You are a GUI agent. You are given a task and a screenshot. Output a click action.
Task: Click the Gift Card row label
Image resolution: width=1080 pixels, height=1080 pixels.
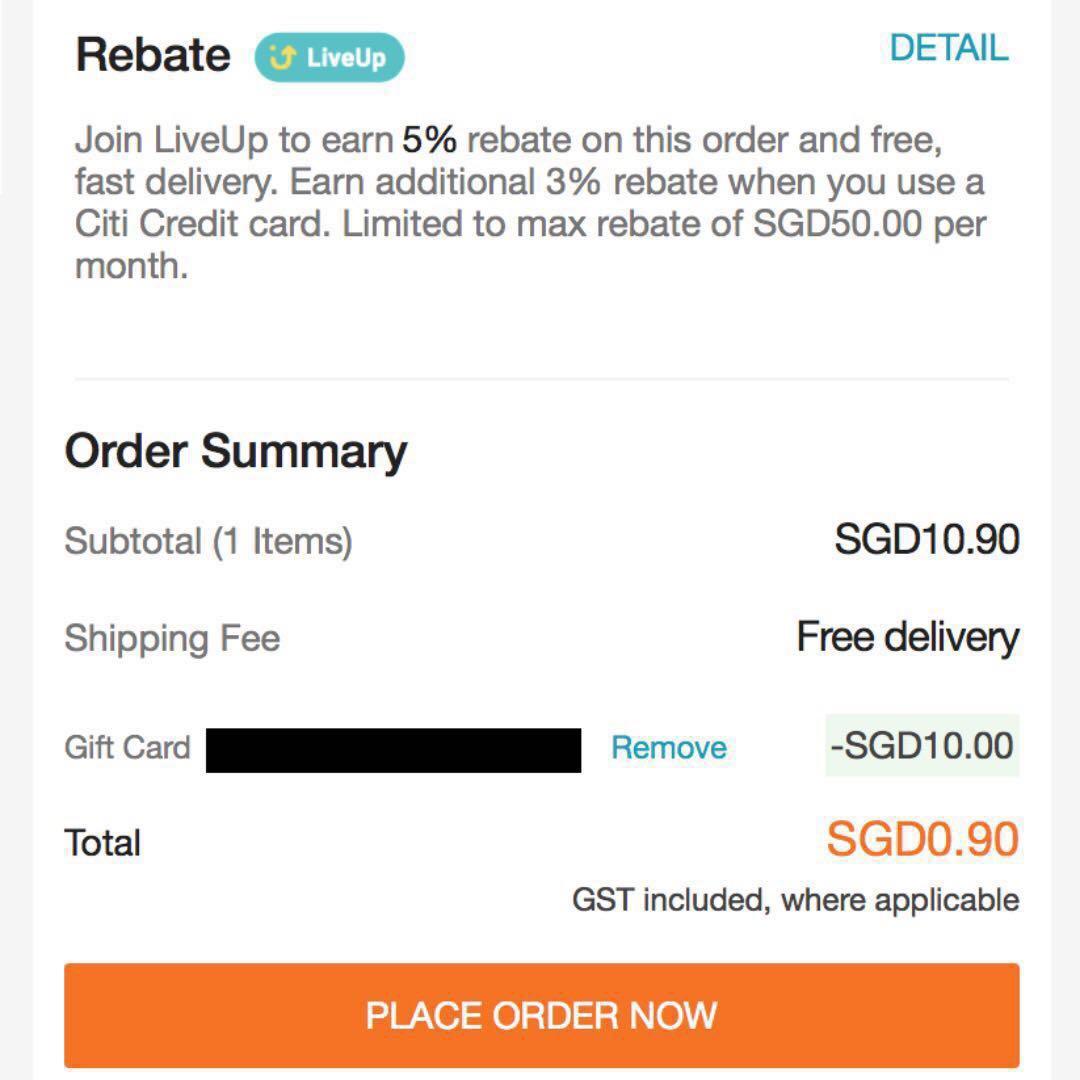127,746
